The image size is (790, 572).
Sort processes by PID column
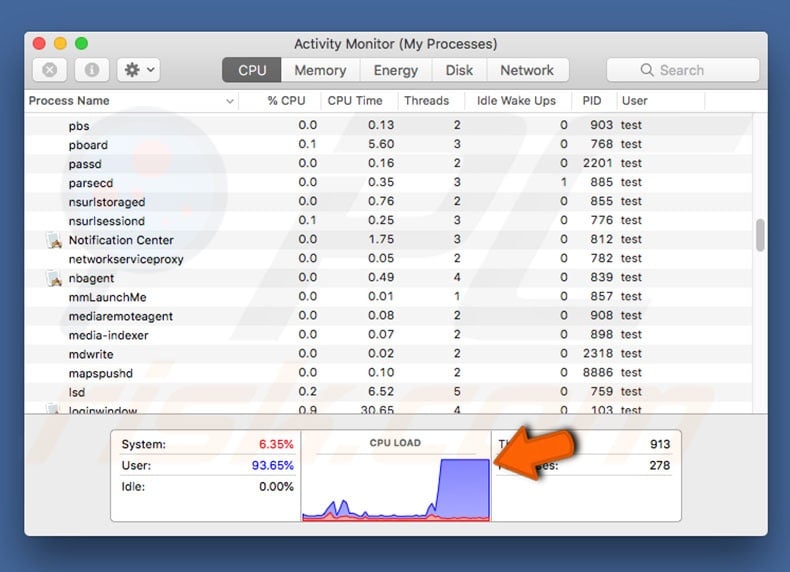coord(591,101)
